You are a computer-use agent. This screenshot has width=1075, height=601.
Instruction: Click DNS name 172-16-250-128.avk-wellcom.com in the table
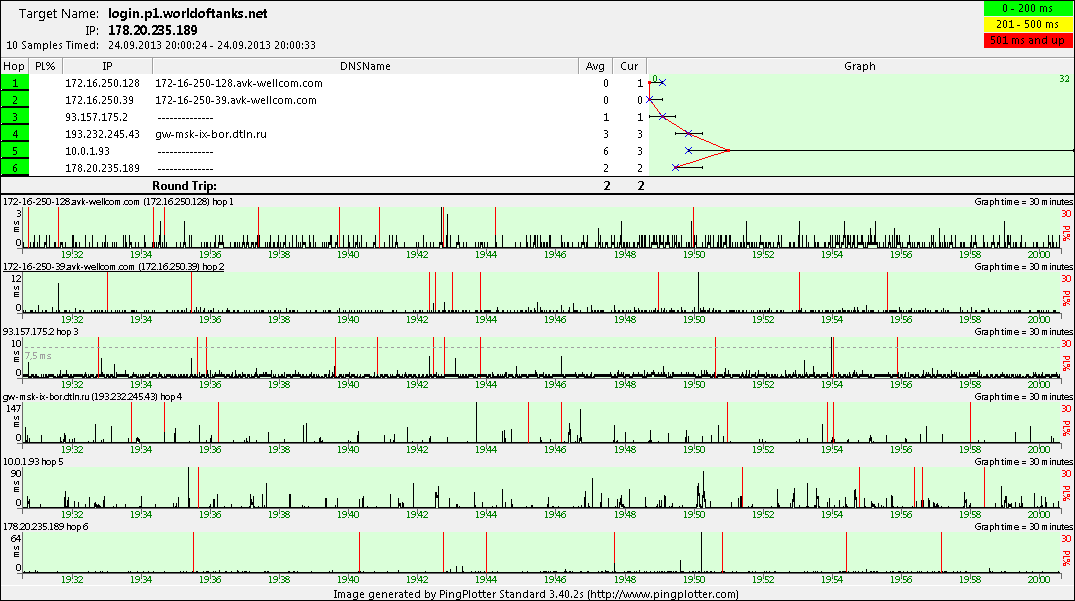pos(239,83)
